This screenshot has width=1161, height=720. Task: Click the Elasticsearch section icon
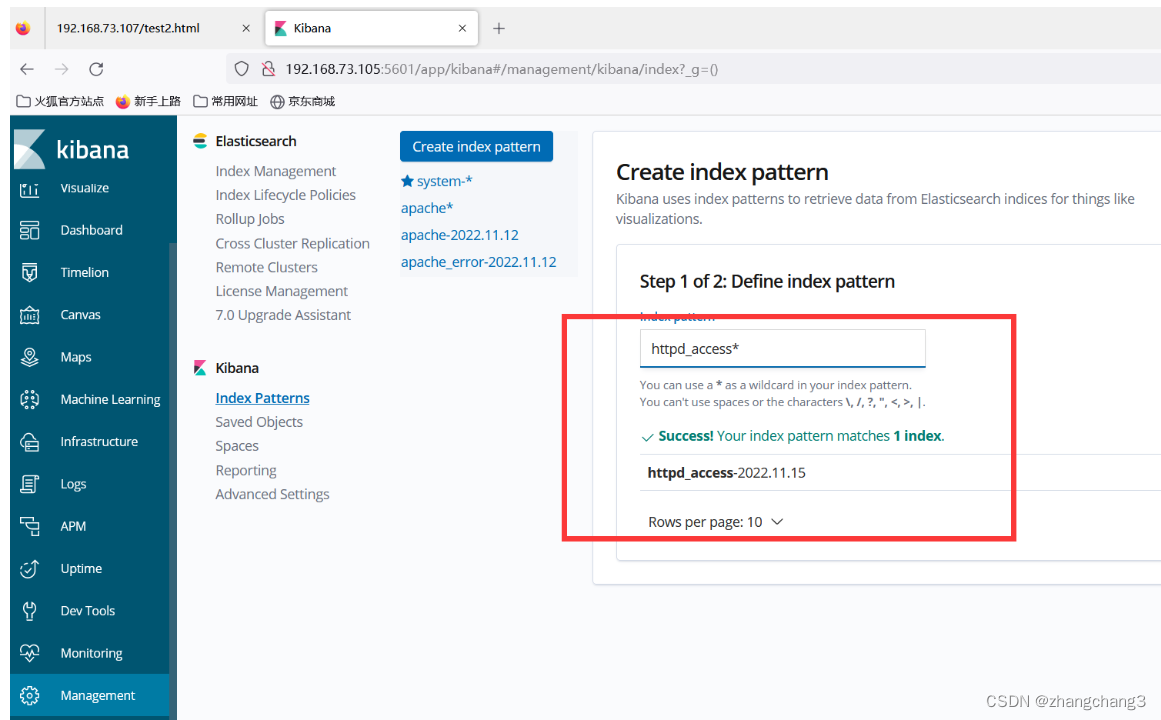(x=200, y=141)
